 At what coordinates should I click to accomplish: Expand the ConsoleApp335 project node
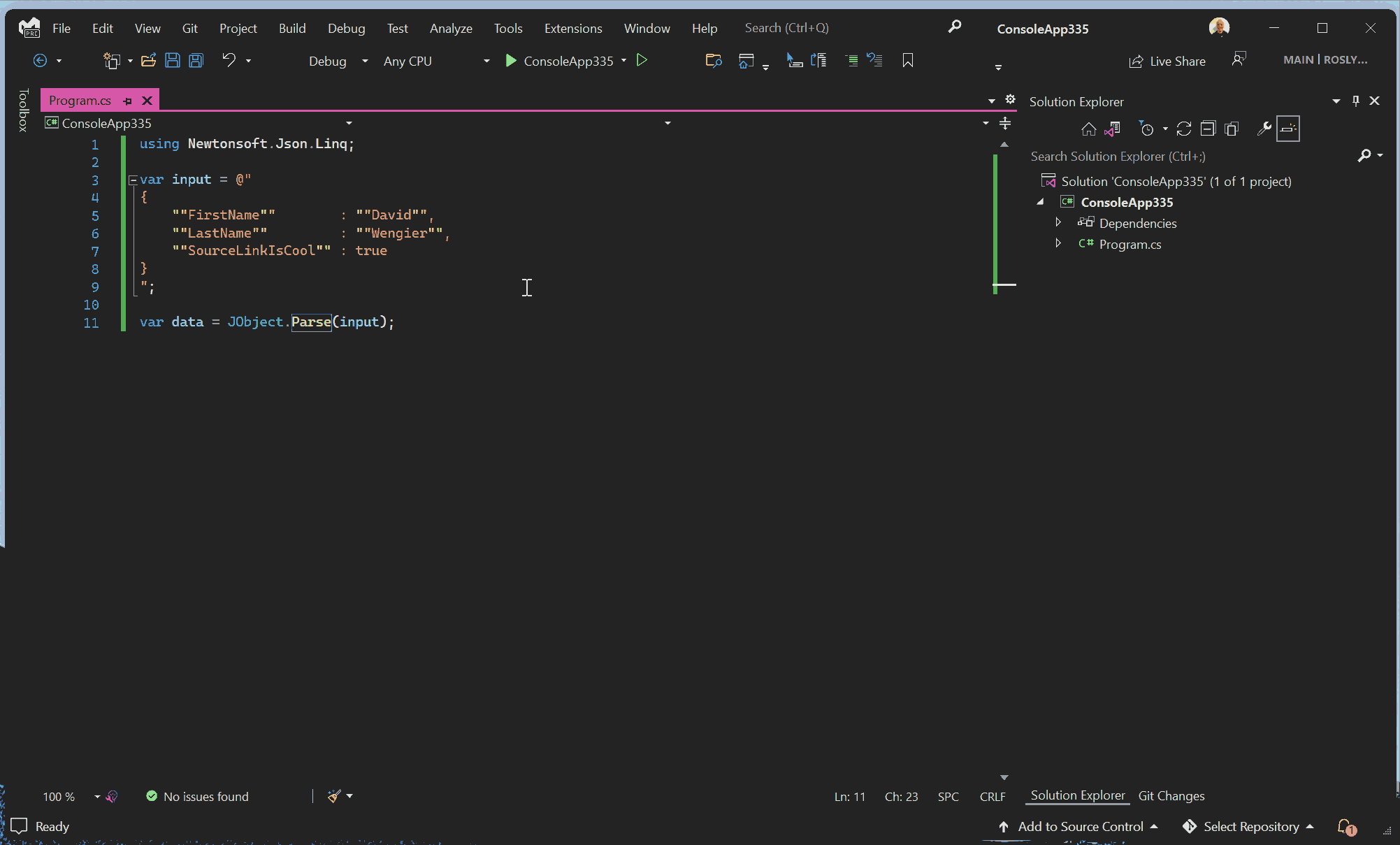coord(1041,202)
